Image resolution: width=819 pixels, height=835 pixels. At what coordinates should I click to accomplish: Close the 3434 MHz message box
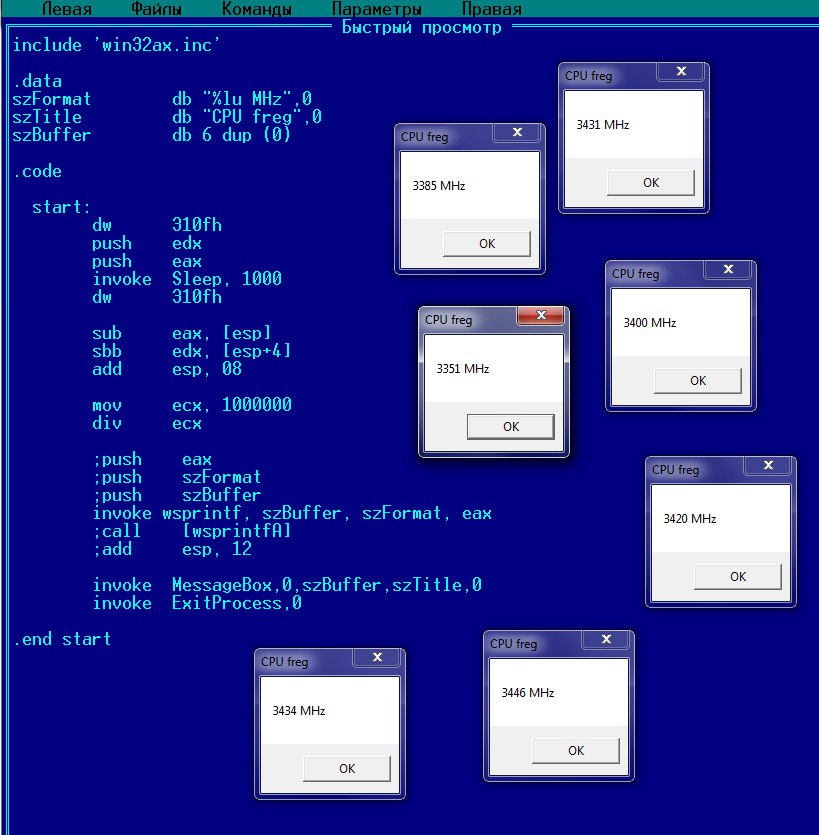(x=378, y=658)
